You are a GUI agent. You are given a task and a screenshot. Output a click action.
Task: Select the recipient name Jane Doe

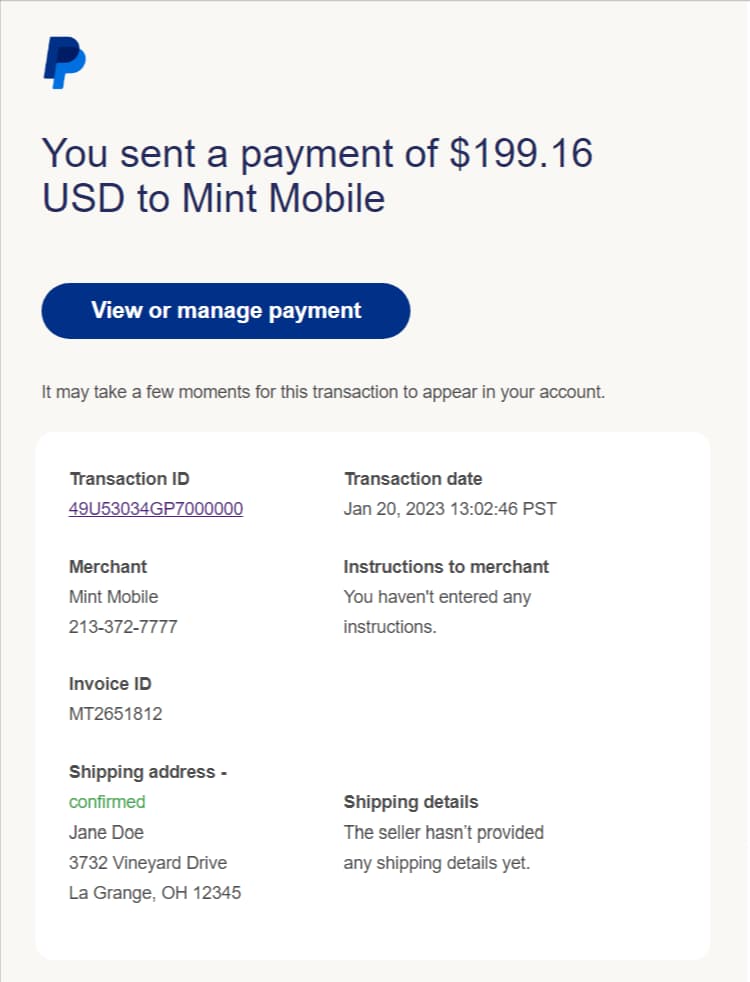106,832
